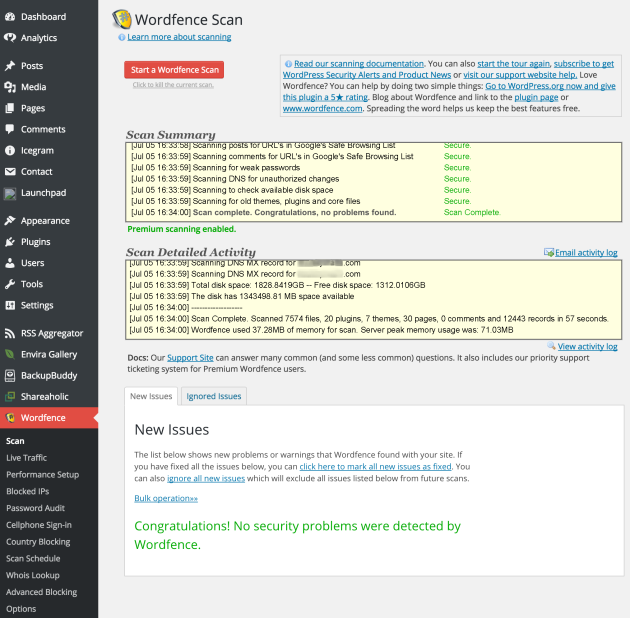This screenshot has height=618, width=630.
Task: Switch to the Ignored Issues tab
Action: (214, 396)
